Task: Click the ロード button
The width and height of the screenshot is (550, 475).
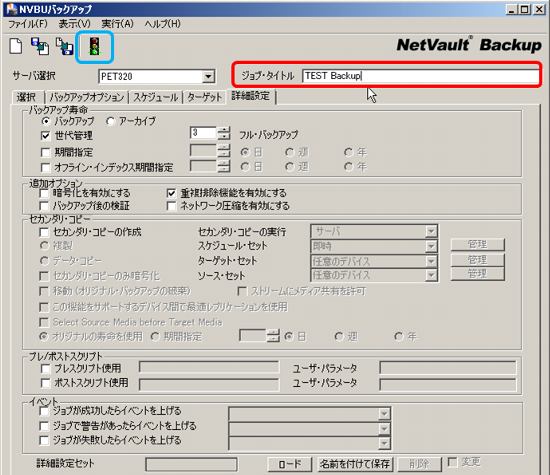Action: point(290,464)
